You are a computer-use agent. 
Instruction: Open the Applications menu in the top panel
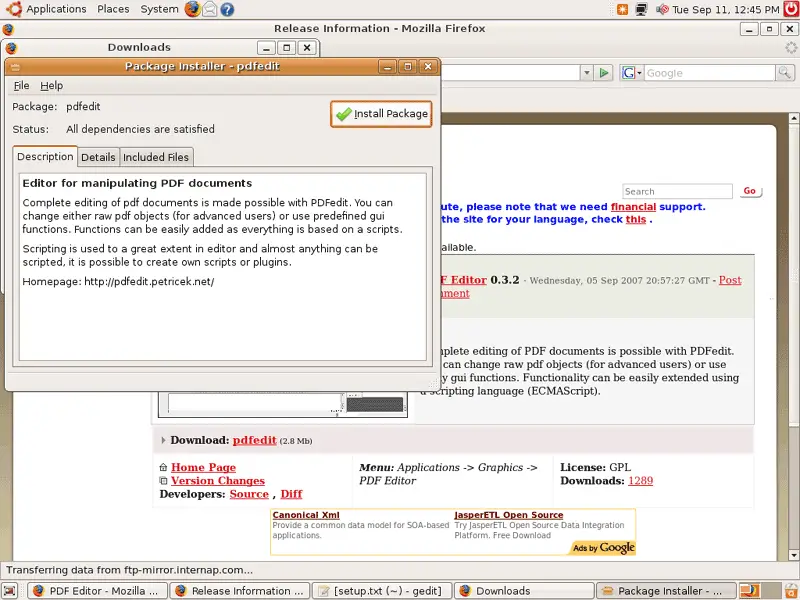(x=56, y=9)
